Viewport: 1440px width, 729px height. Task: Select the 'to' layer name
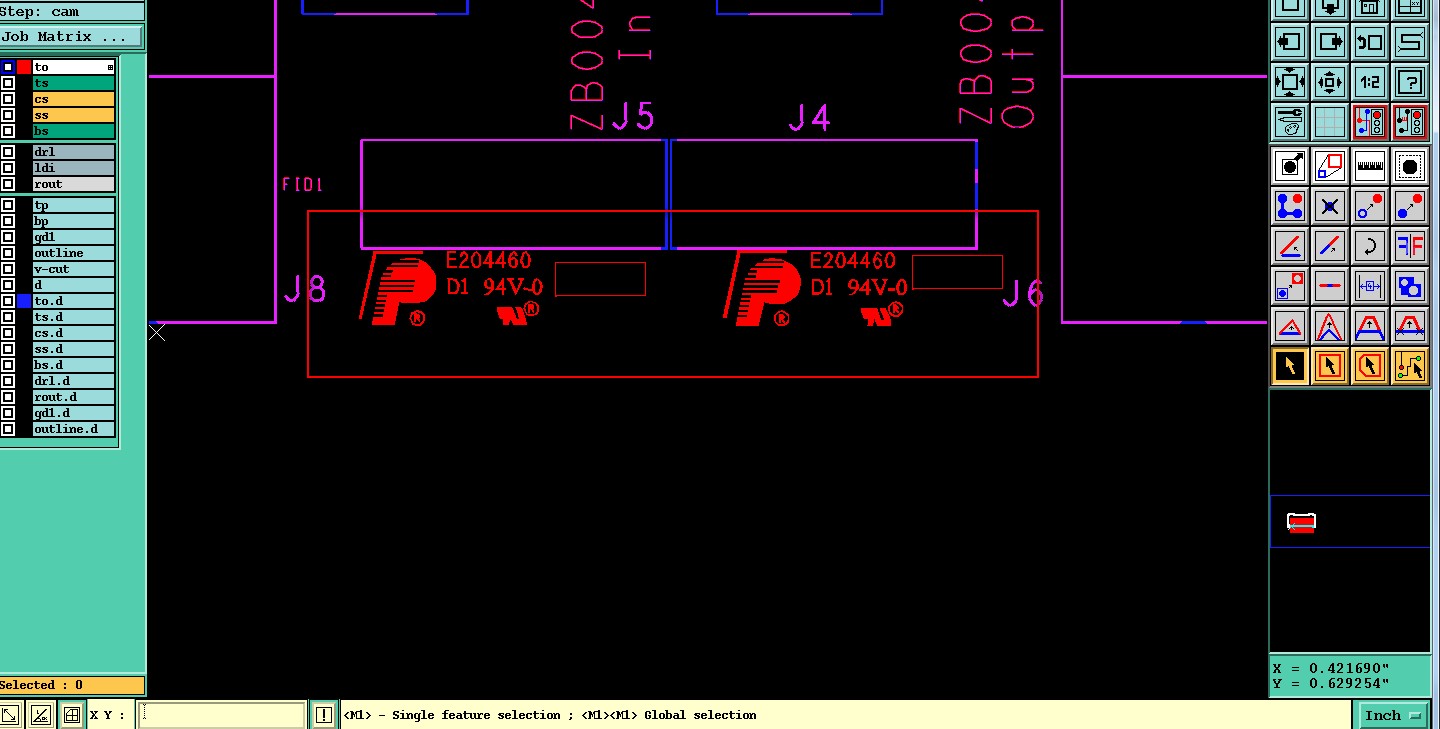[x=74, y=67]
